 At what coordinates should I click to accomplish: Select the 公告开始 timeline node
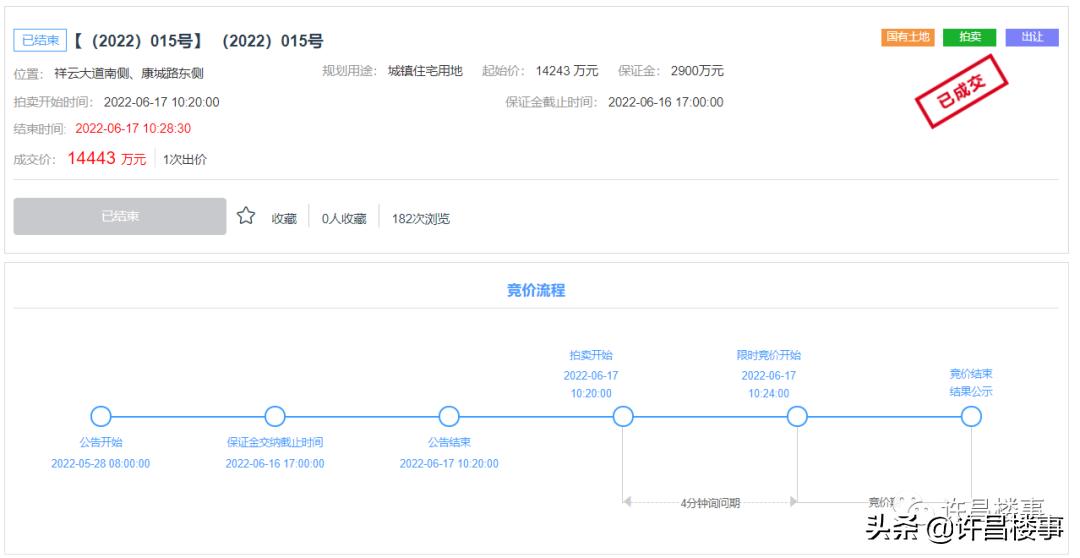pyautogui.click(x=101, y=416)
